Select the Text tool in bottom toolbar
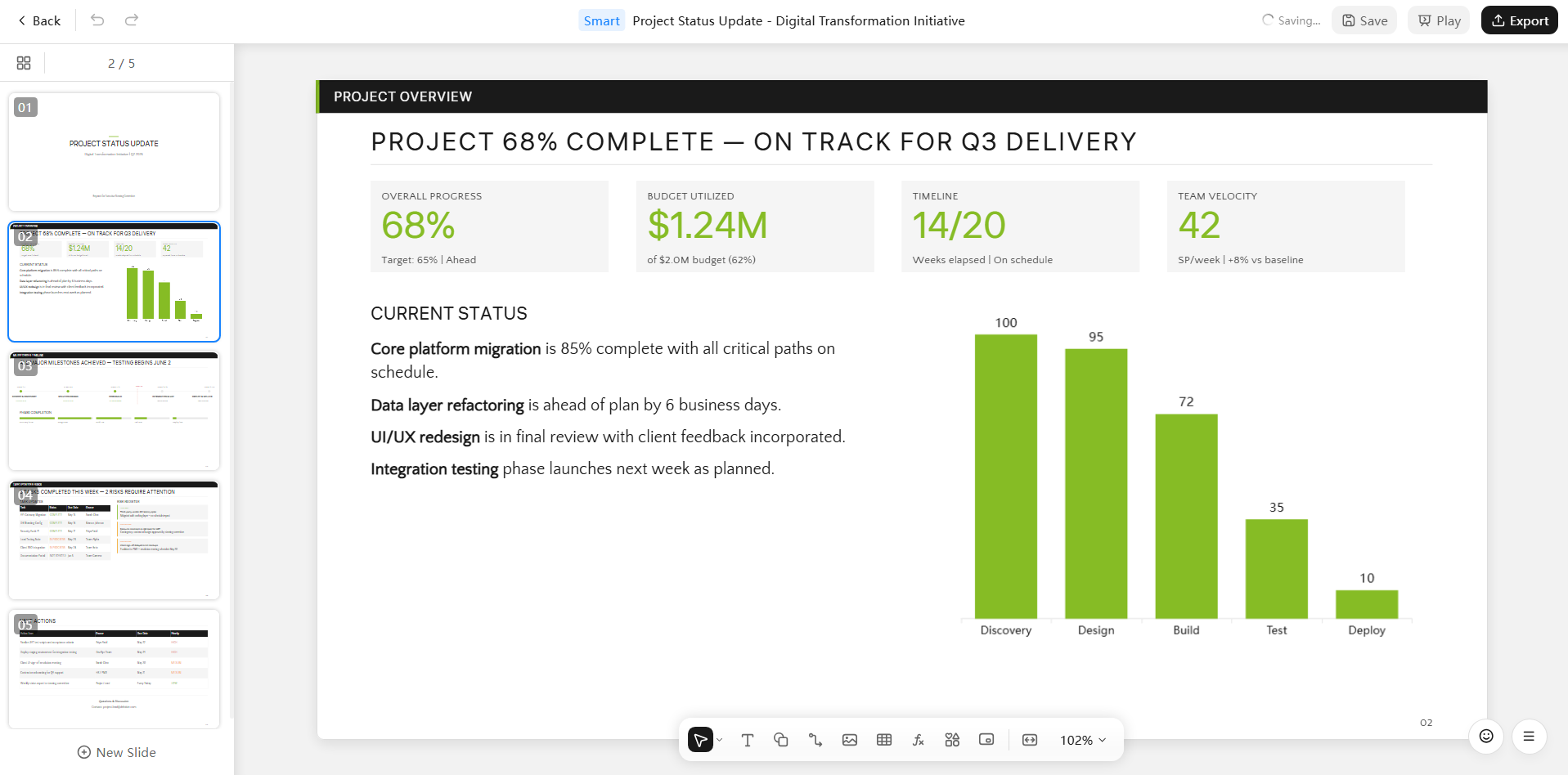Image resolution: width=1568 pixels, height=775 pixels. point(747,740)
